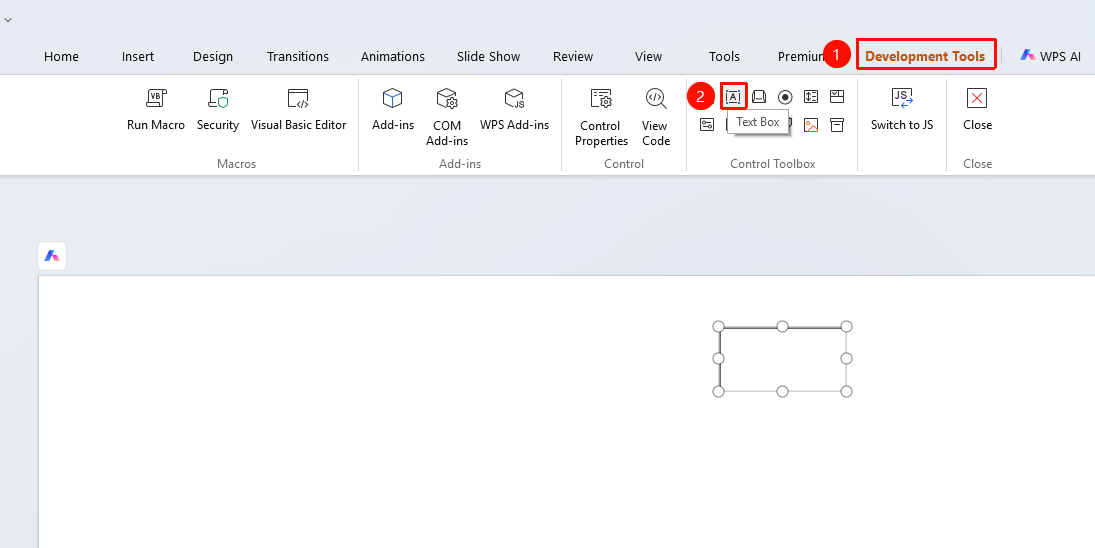The width and height of the screenshot is (1095, 548).
Task: Open the Insert tab
Action: [138, 57]
